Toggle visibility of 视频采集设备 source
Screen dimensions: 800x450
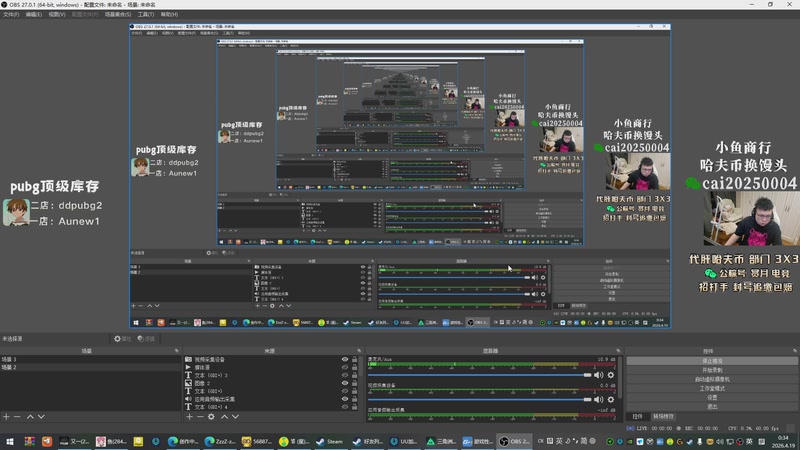pyautogui.click(x=345, y=360)
